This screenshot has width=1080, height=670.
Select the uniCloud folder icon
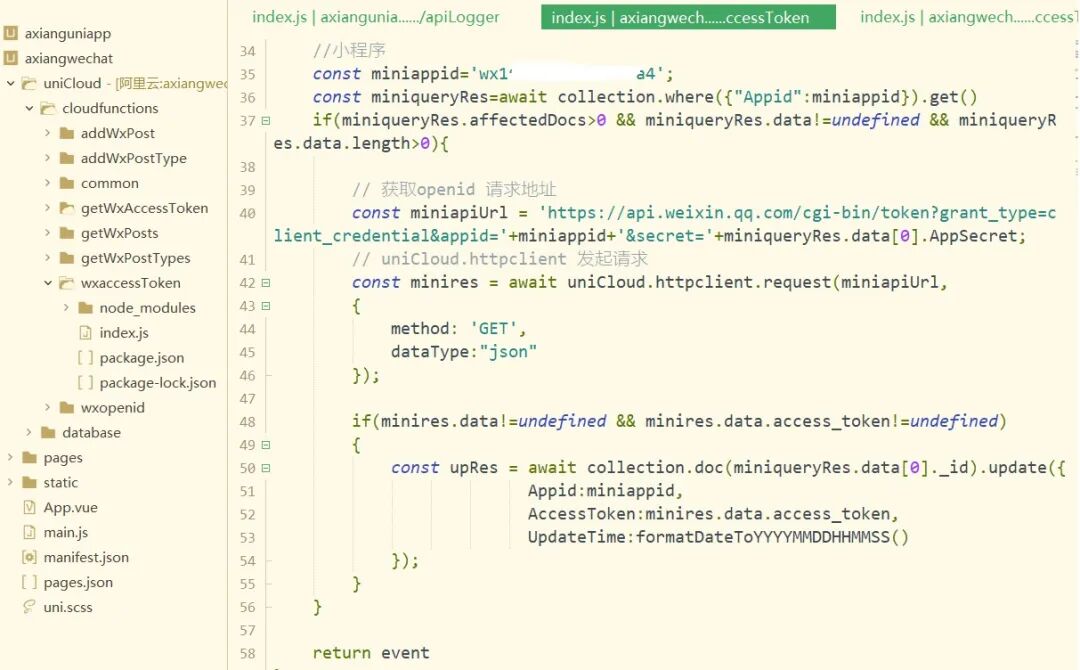pos(29,83)
